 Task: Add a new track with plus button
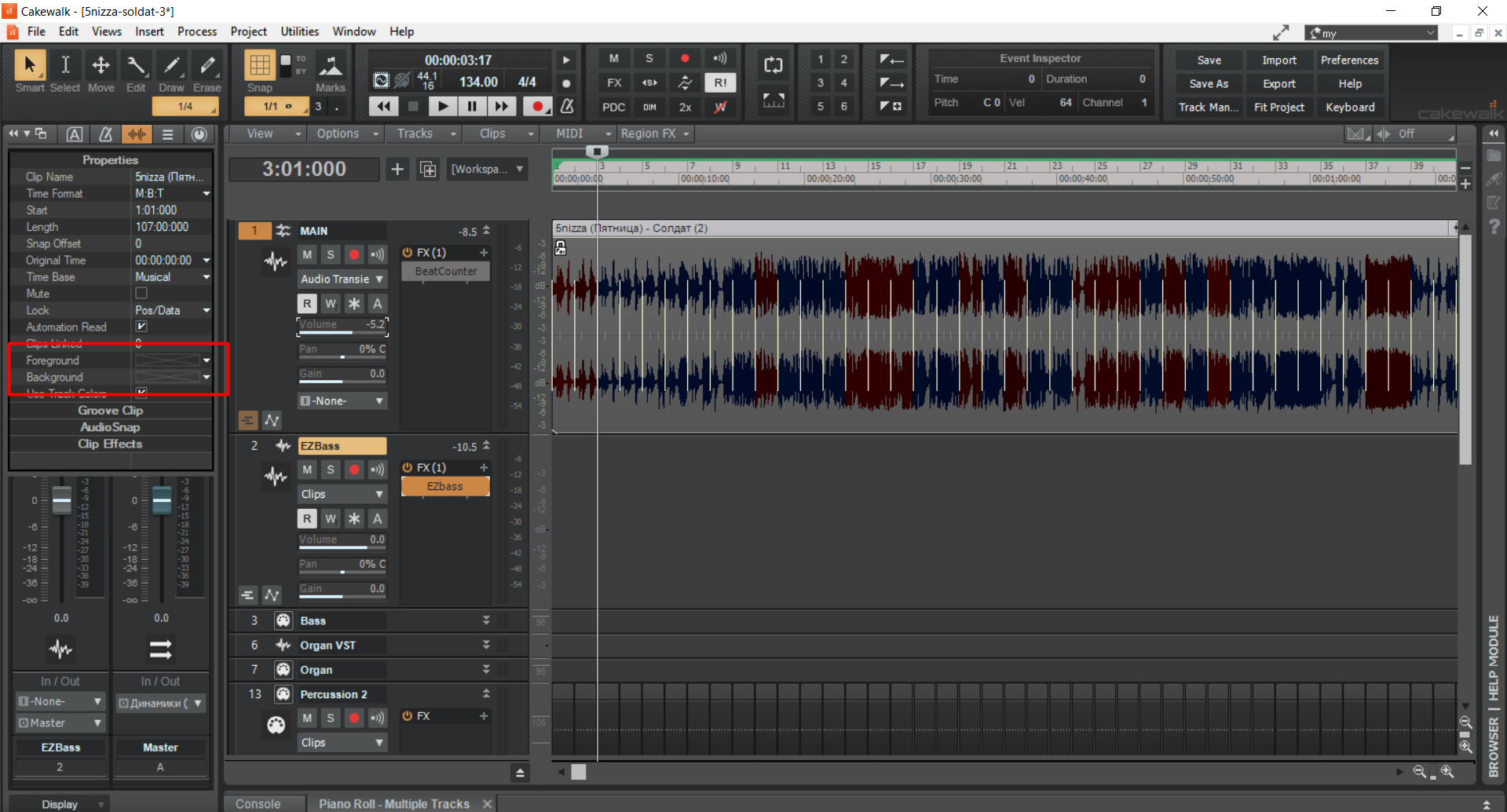397,169
